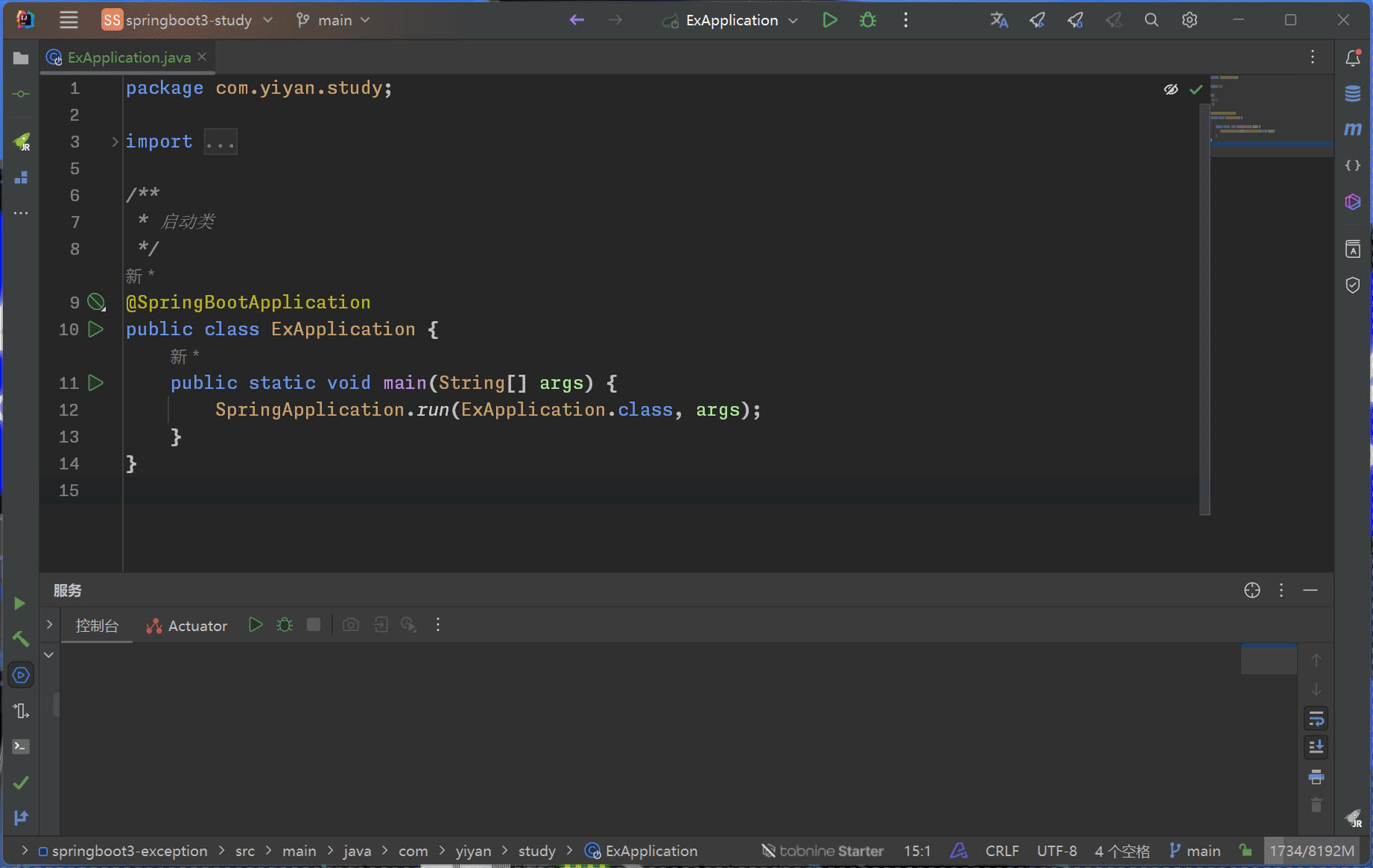The height and width of the screenshot is (868, 1373).
Task: Debug the service in Services toolbar
Action: coord(285,624)
